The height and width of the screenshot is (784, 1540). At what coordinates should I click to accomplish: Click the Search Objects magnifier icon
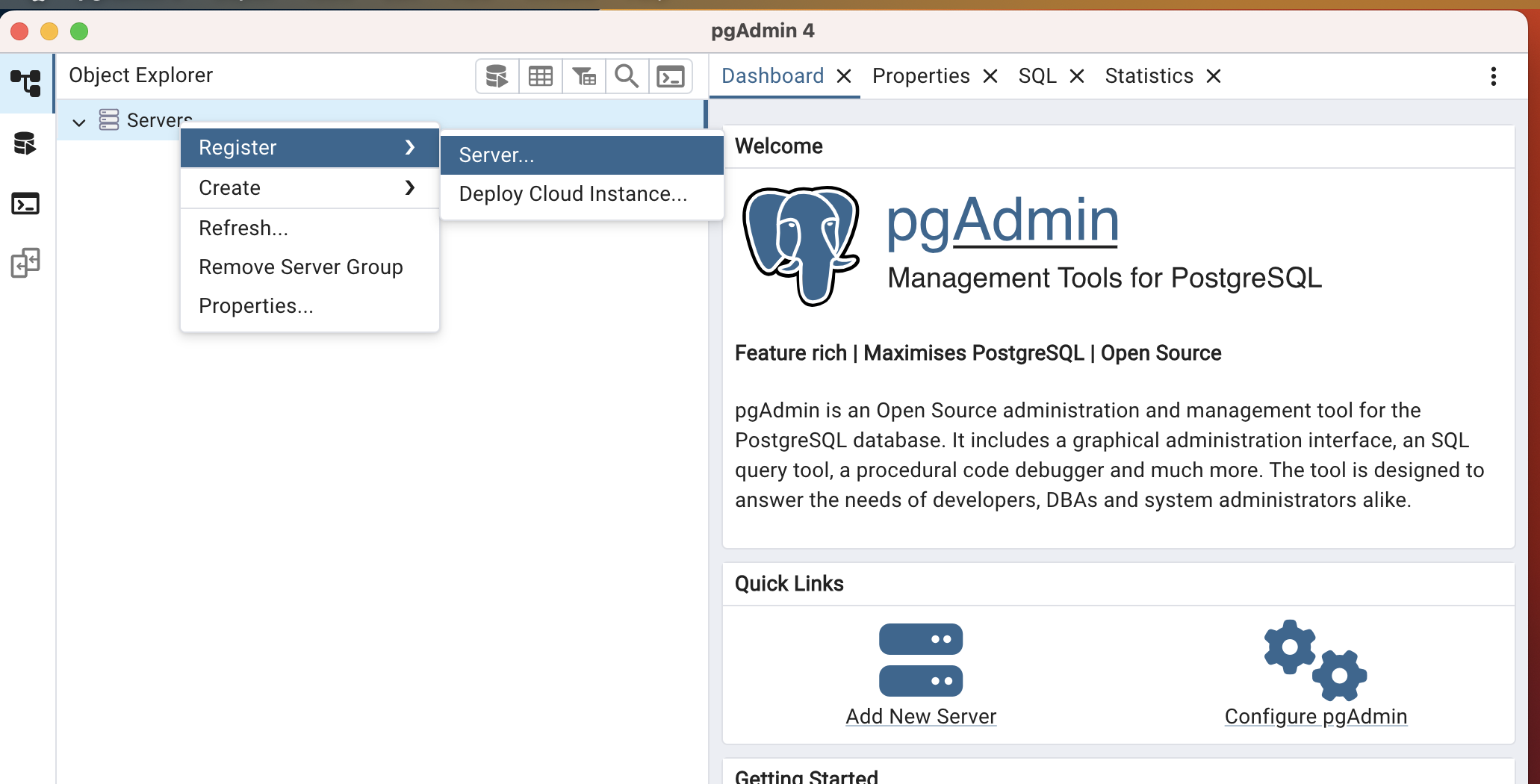(x=627, y=76)
